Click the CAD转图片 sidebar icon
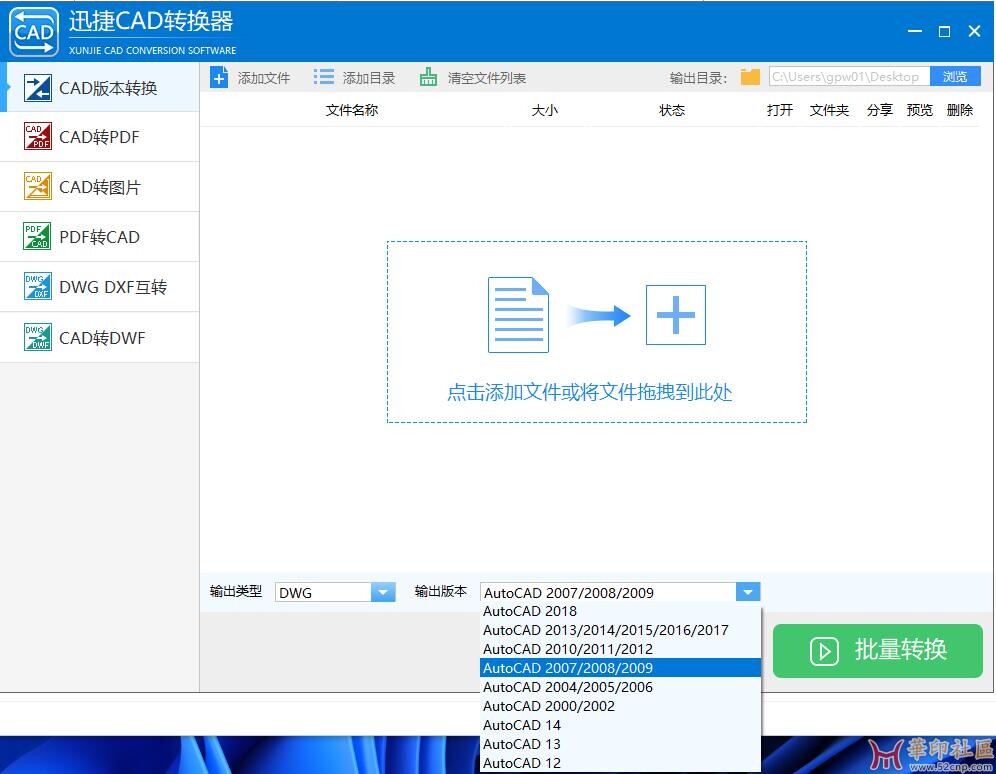This screenshot has height=774, width=996. [x=37, y=187]
